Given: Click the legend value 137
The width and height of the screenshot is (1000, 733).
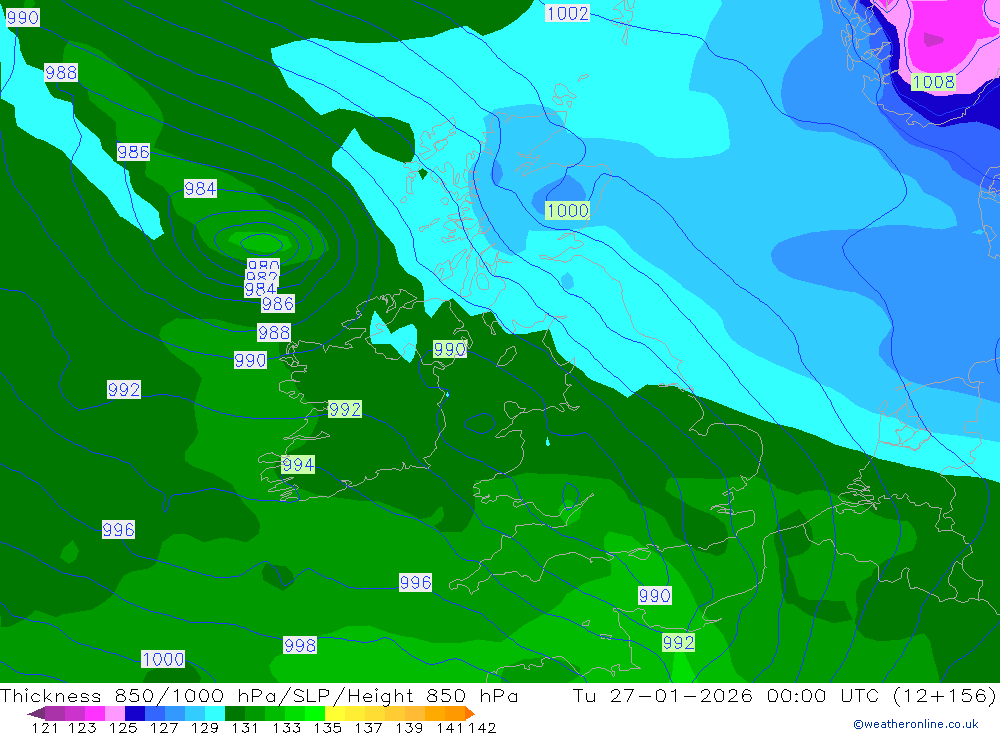Looking at the screenshot, I should click(x=368, y=727).
